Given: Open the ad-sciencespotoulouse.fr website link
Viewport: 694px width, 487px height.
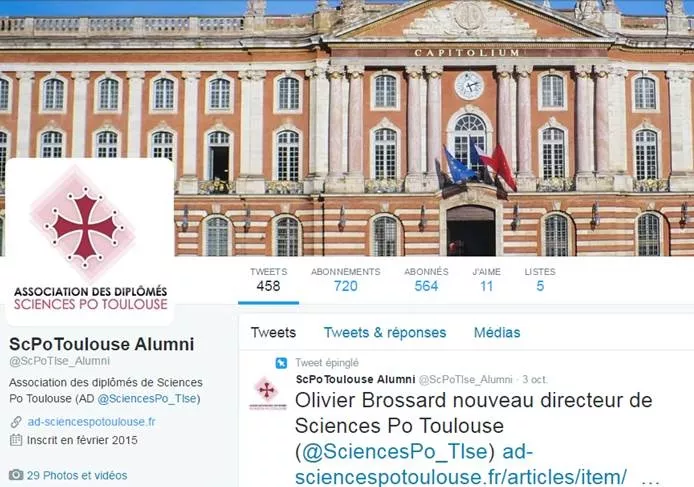Looking at the screenshot, I should tap(91, 422).
